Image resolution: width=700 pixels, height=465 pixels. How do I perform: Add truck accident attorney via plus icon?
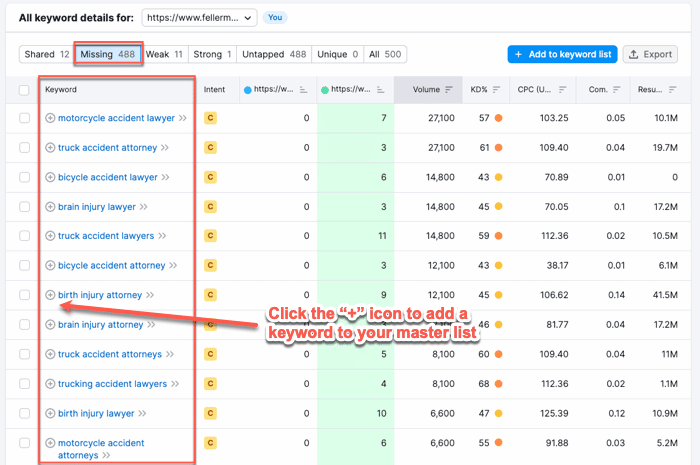click(x=51, y=148)
